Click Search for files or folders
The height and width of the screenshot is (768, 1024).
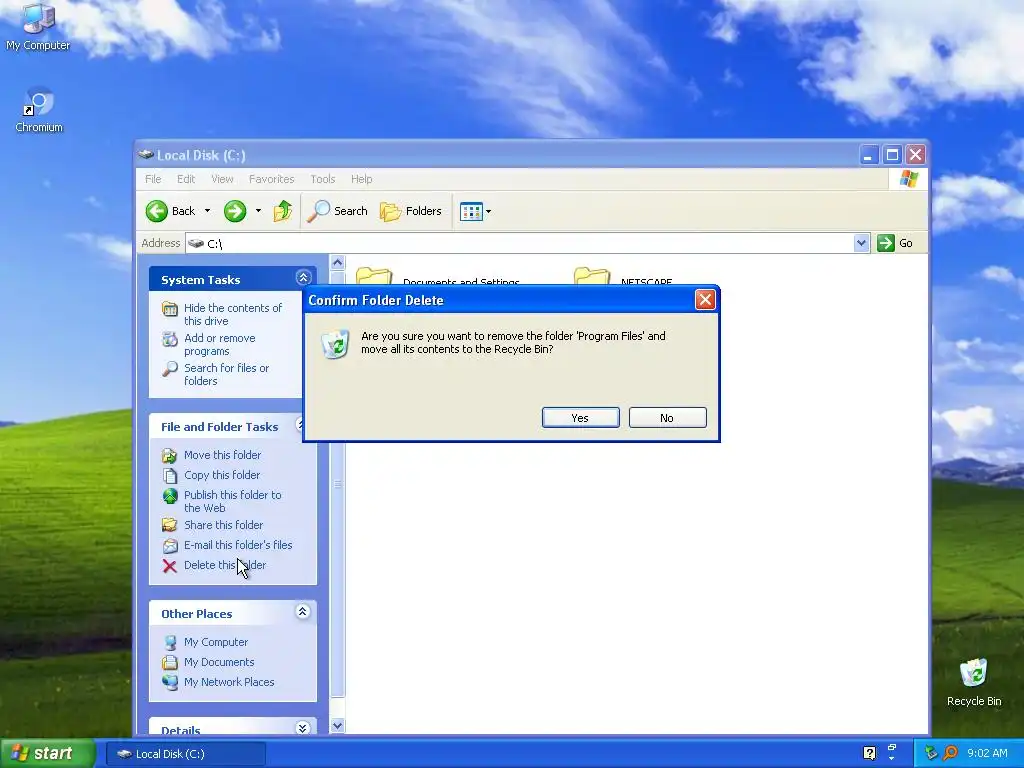[227, 374]
